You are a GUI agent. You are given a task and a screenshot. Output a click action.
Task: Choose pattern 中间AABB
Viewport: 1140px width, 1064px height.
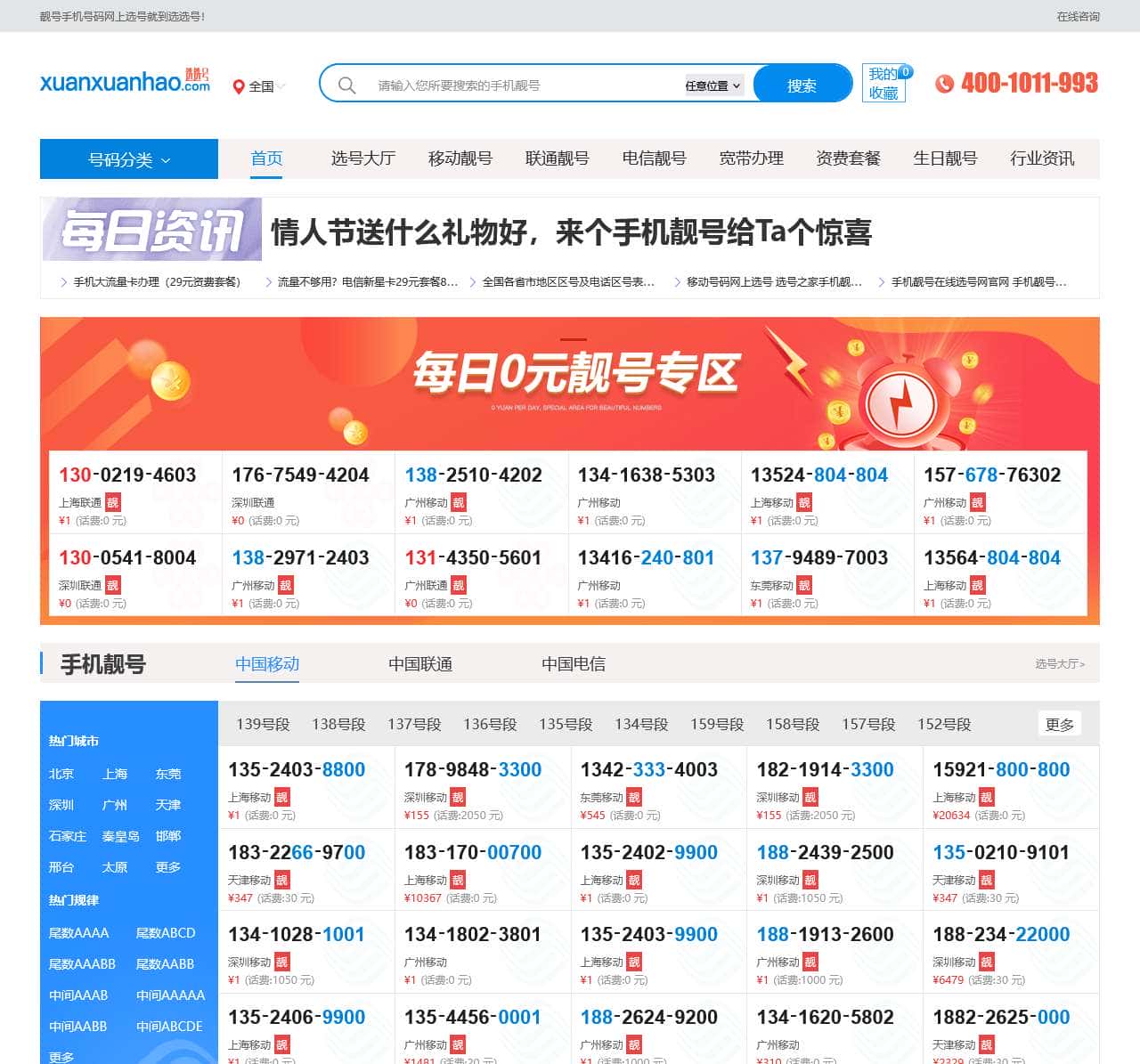78,1026
